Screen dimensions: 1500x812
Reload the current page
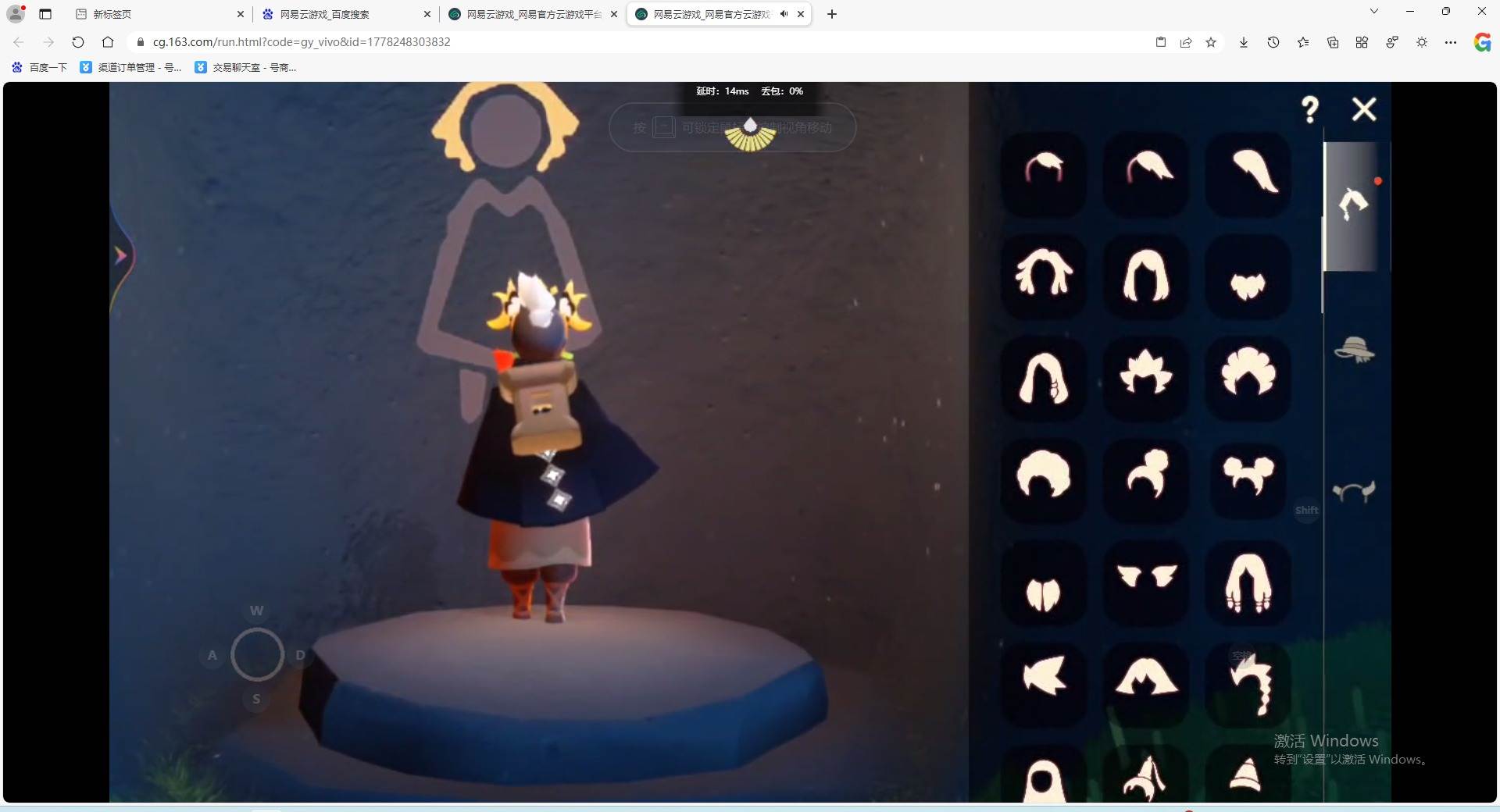[78, 42]
